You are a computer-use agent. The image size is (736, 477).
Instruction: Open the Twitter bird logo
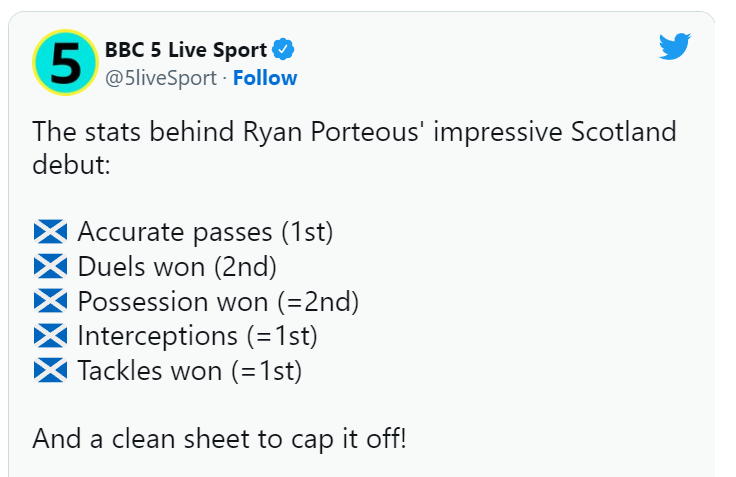675,46
